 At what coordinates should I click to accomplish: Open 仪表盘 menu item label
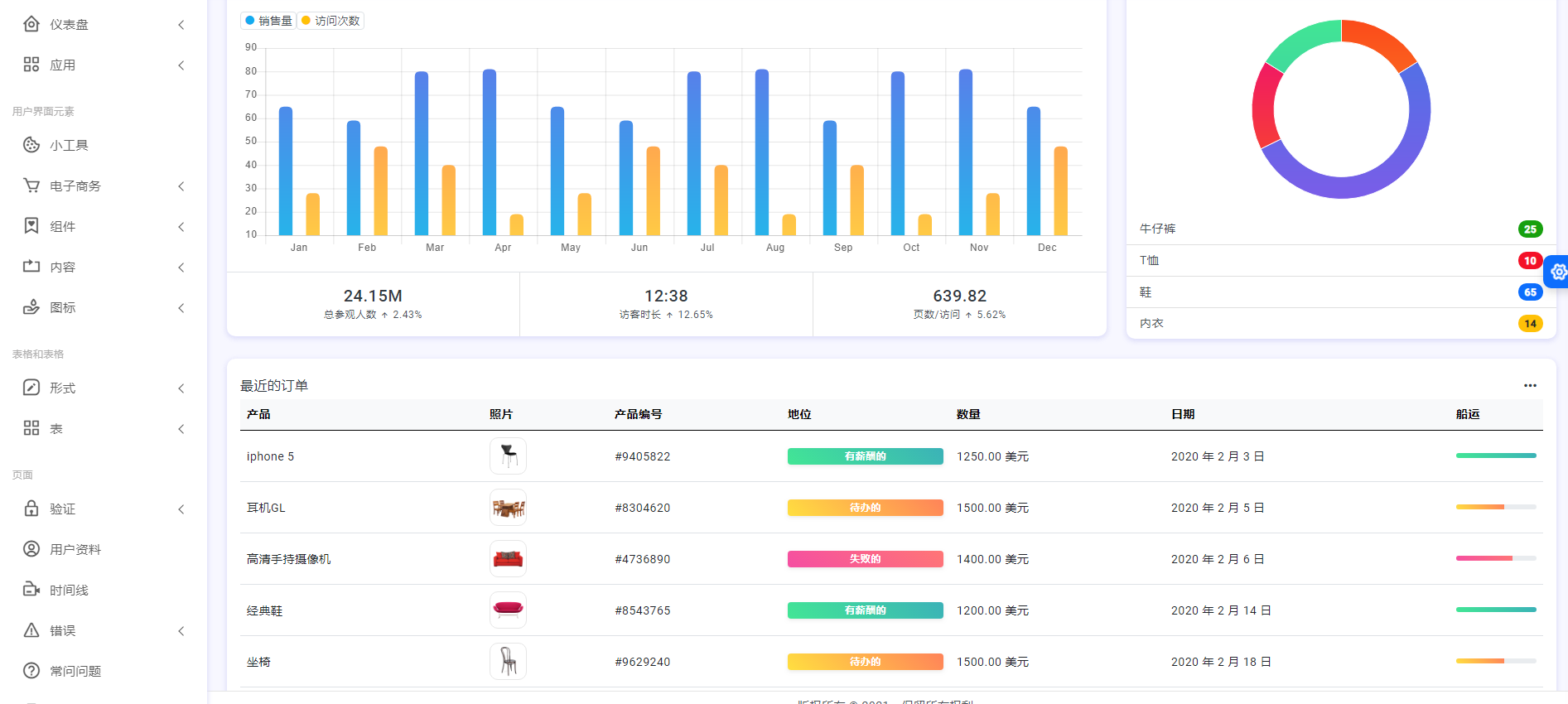pyautogui.click(x=69, y=25)
